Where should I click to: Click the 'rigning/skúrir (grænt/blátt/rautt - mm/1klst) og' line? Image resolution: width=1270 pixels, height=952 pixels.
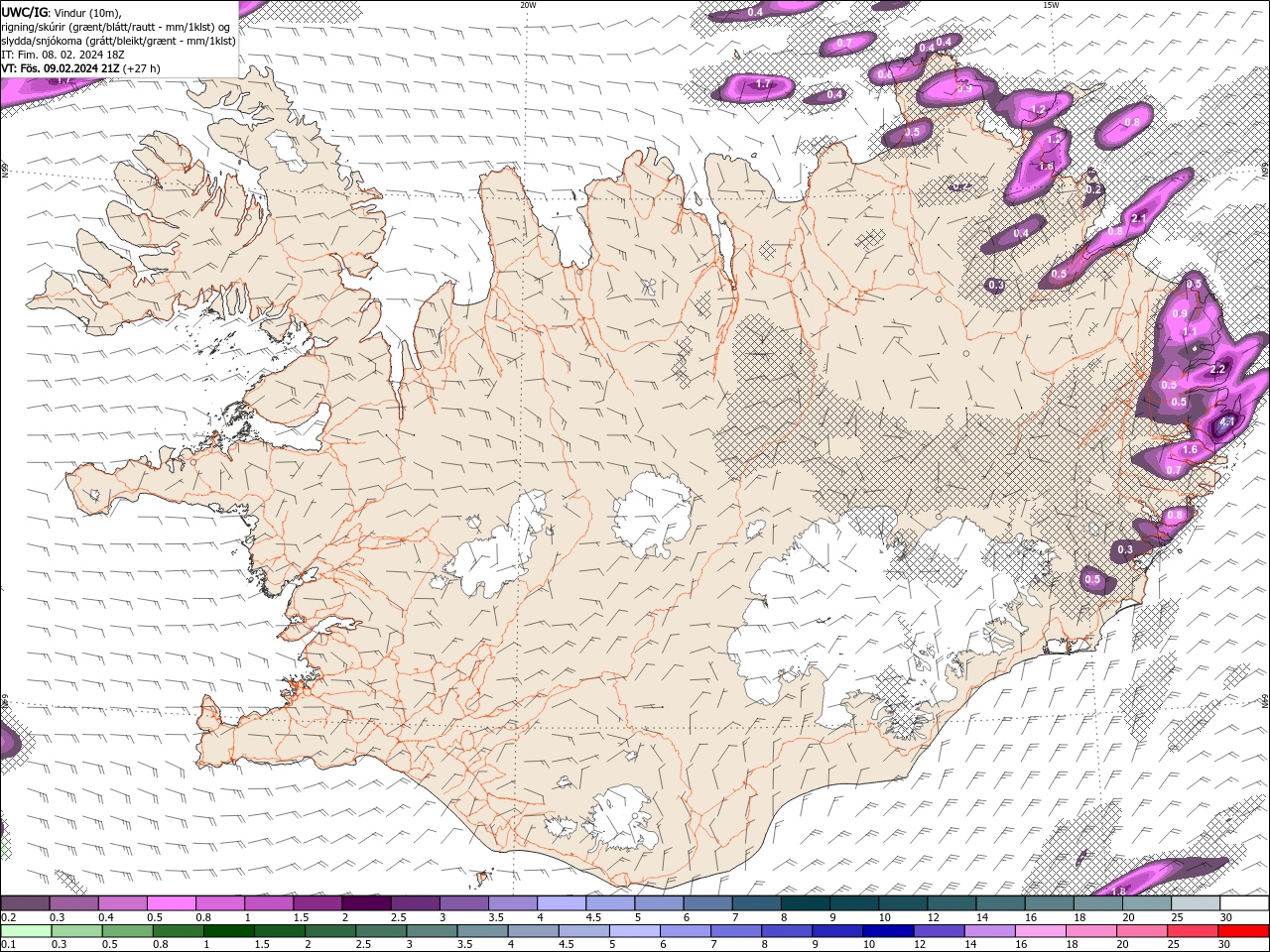(116, 27)
